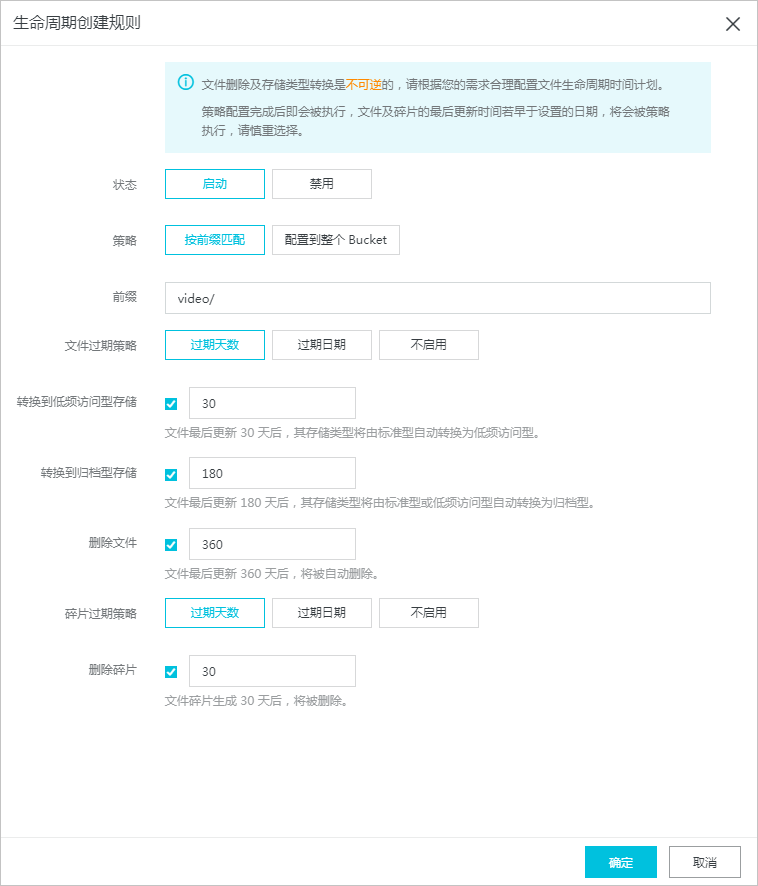758x886 pixels.
Task: Edit the 转换到归档型存储 days field
Action: click(x=272, y=474)
